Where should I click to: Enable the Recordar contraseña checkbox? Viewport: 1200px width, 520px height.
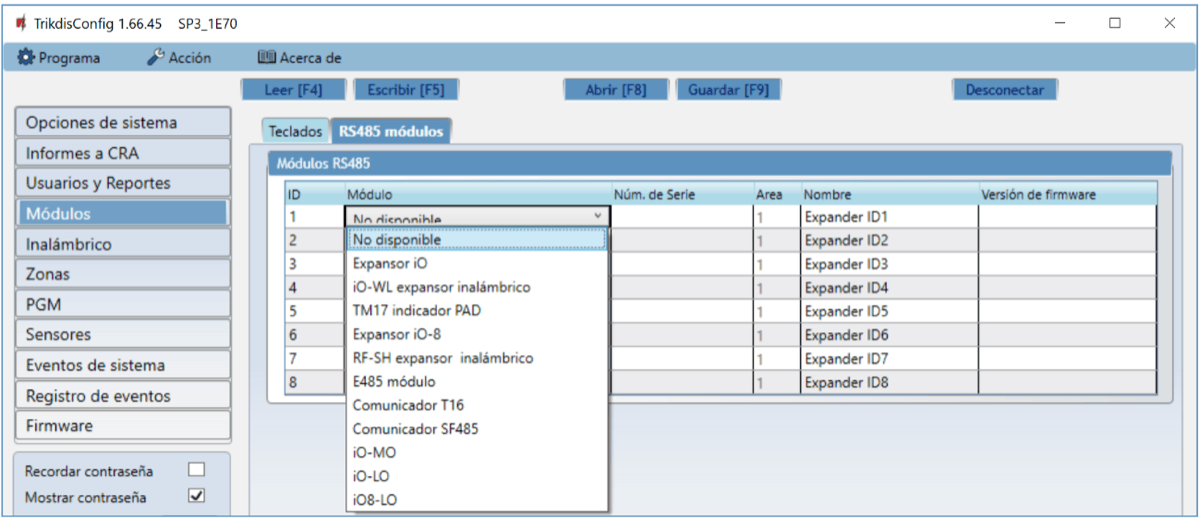pos(197,469)
